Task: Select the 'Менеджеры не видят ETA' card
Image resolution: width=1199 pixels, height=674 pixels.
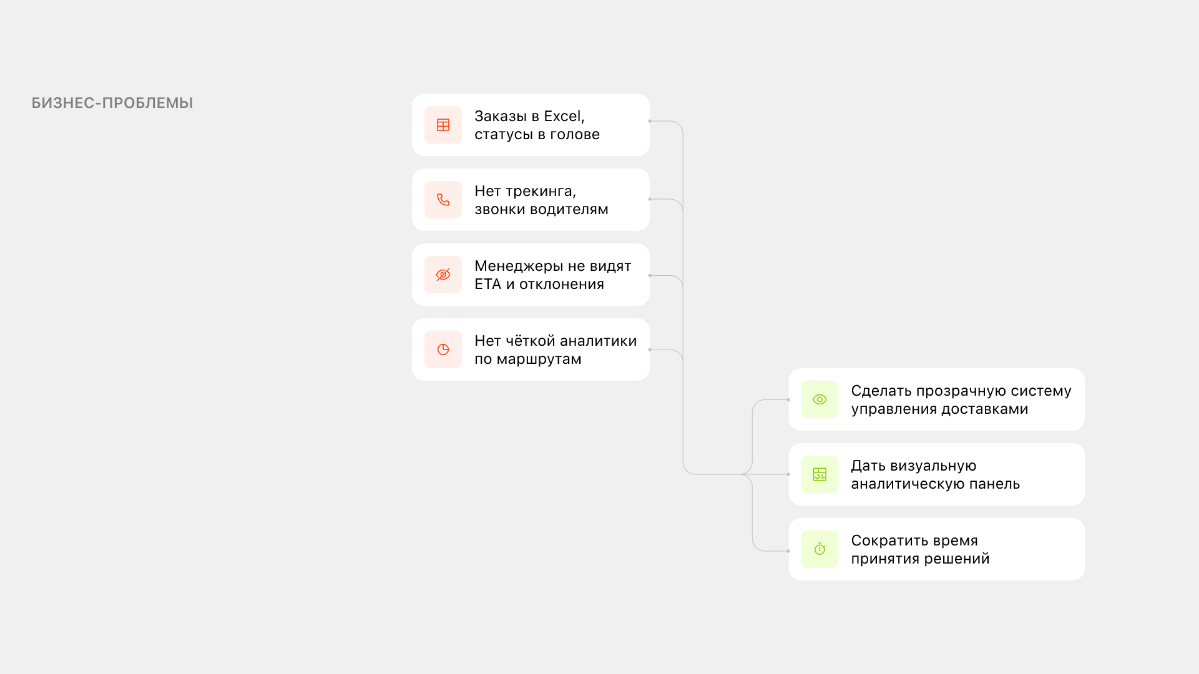Action: 531,275
